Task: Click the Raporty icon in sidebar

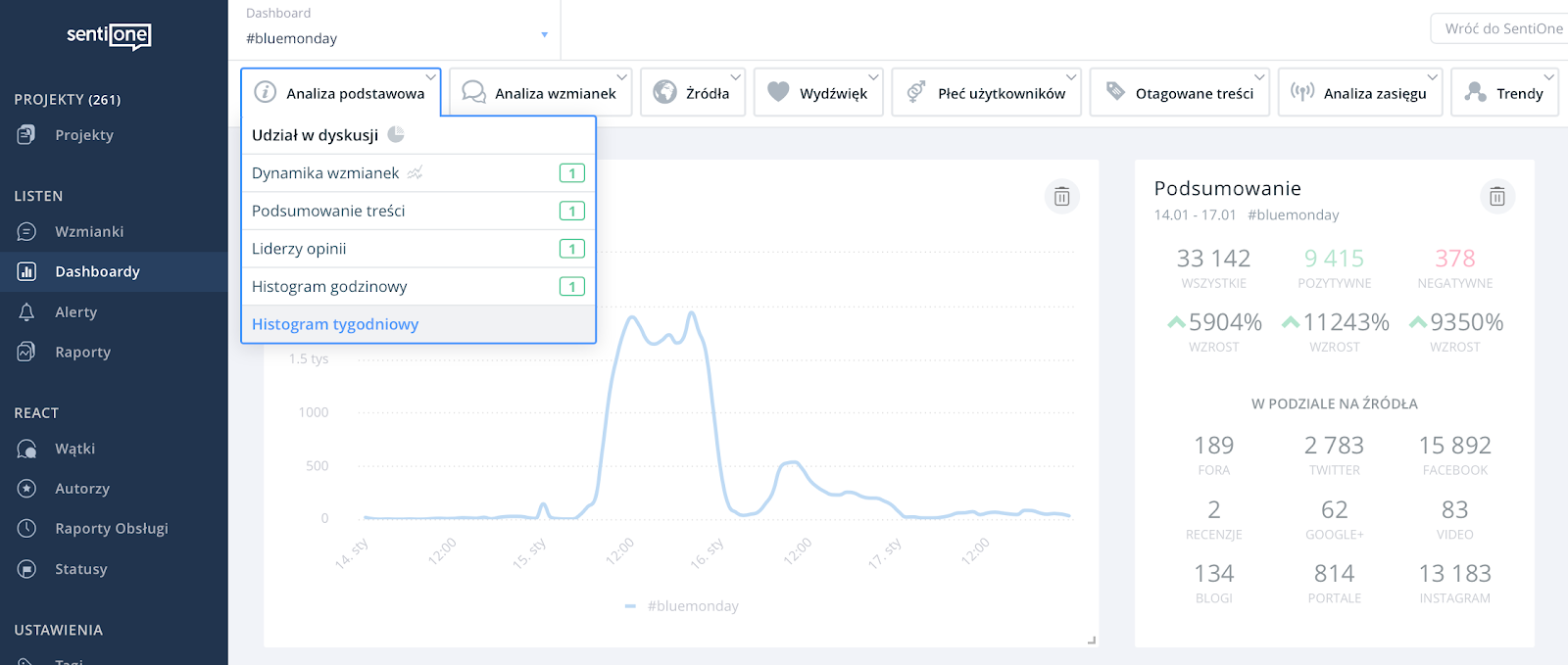Action: [26, 352]
